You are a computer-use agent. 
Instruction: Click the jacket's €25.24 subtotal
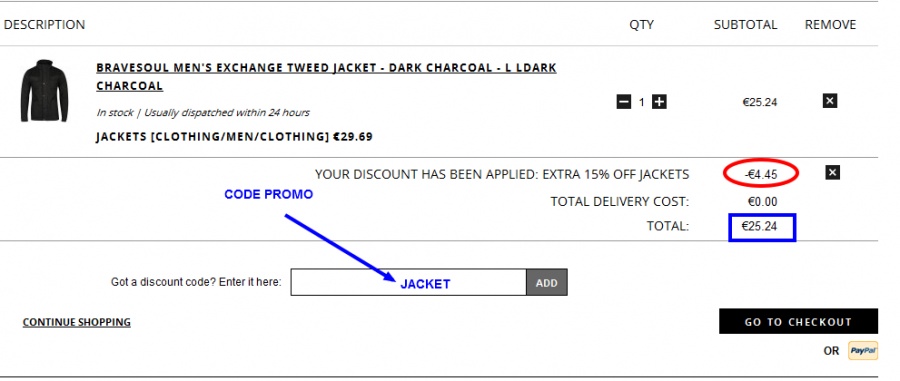tap(759, 102)
